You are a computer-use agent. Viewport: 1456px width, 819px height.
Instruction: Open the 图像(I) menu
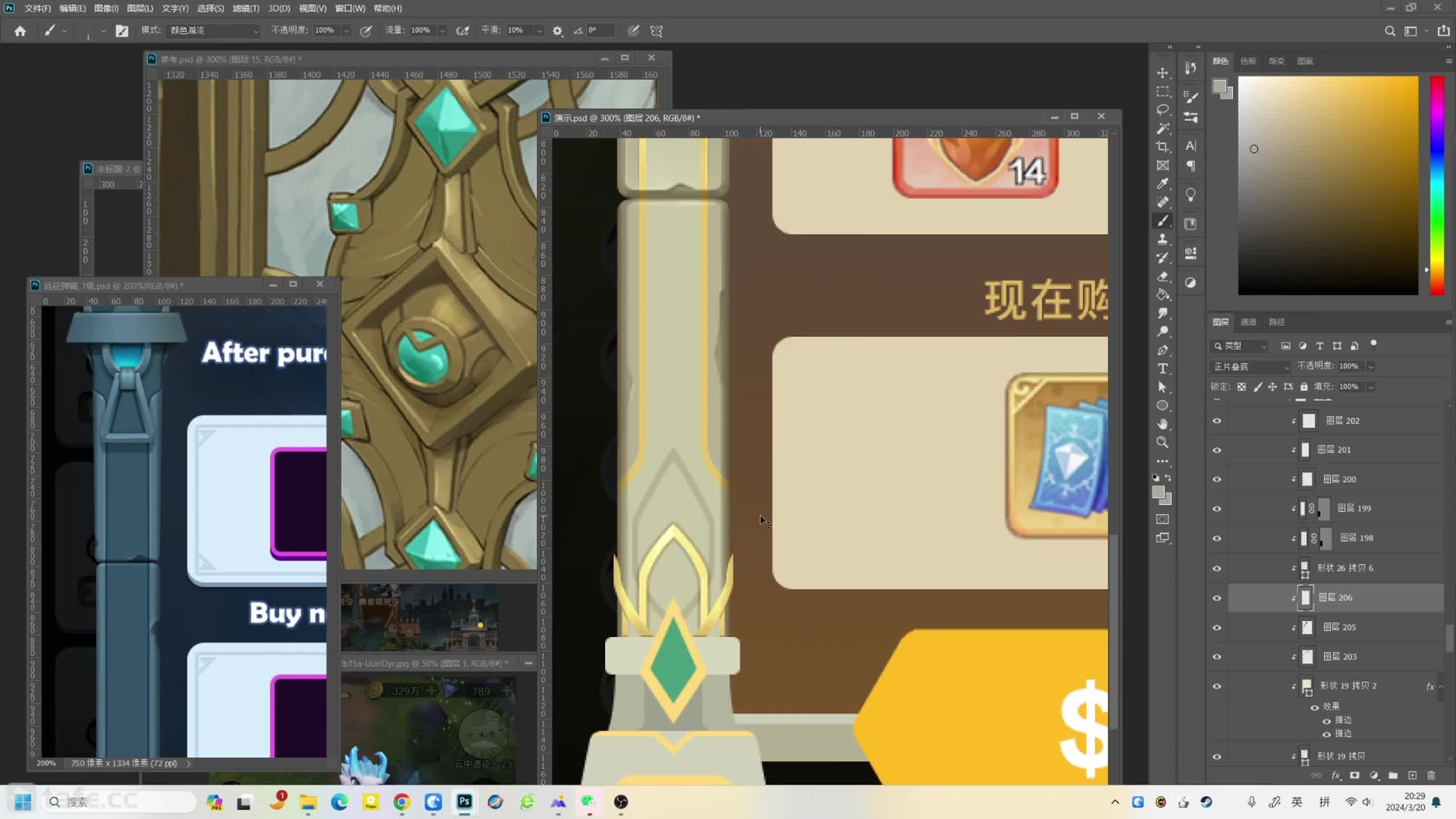(106, 9)
